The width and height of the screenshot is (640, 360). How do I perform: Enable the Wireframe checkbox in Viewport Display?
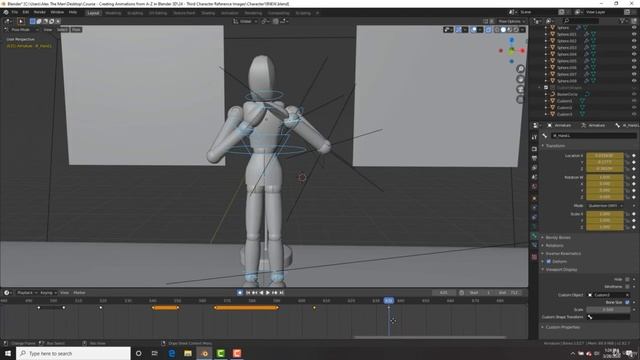[627, 287]
